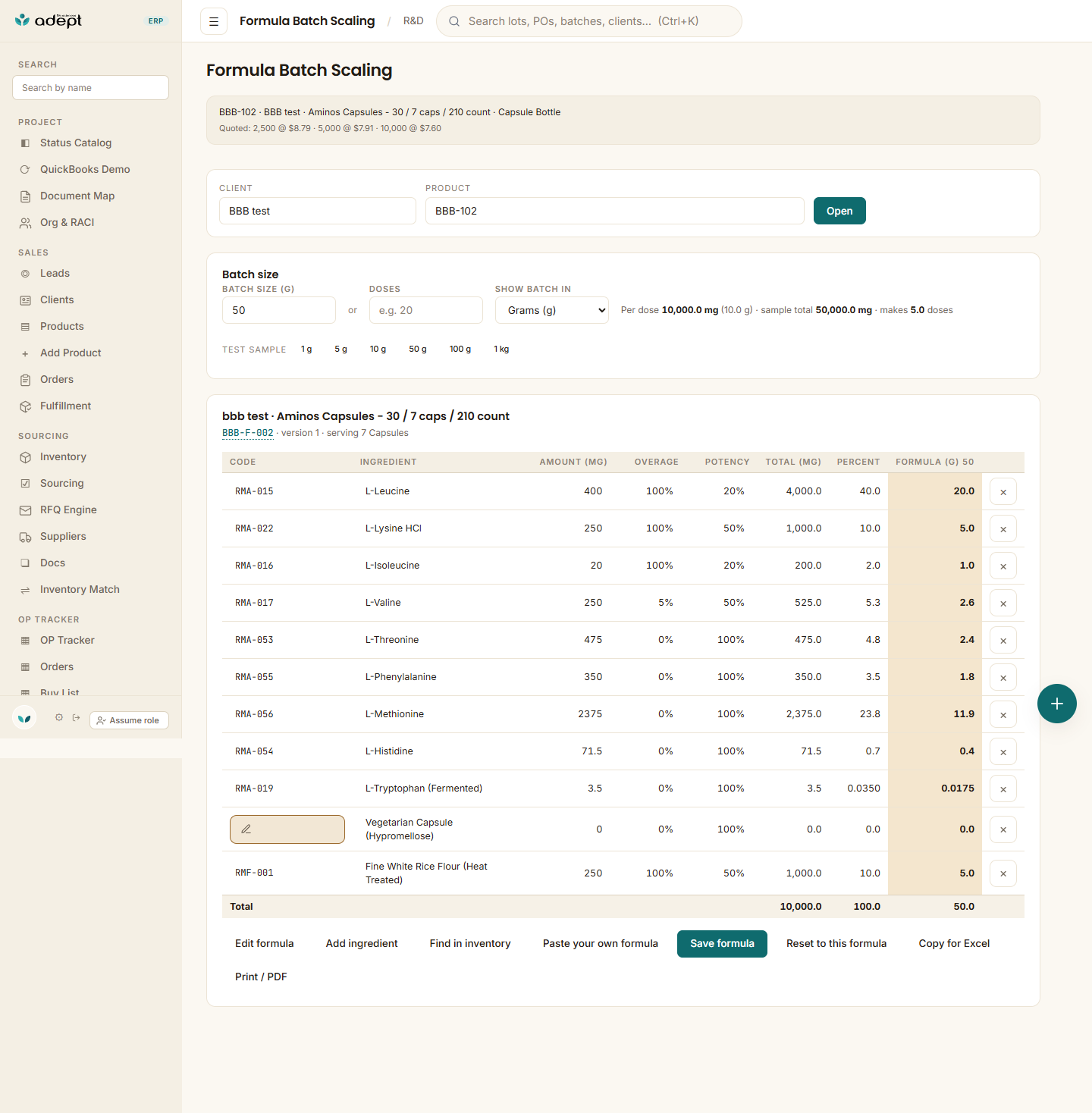Click the logout arrow icon

click(x=77, y=717)
